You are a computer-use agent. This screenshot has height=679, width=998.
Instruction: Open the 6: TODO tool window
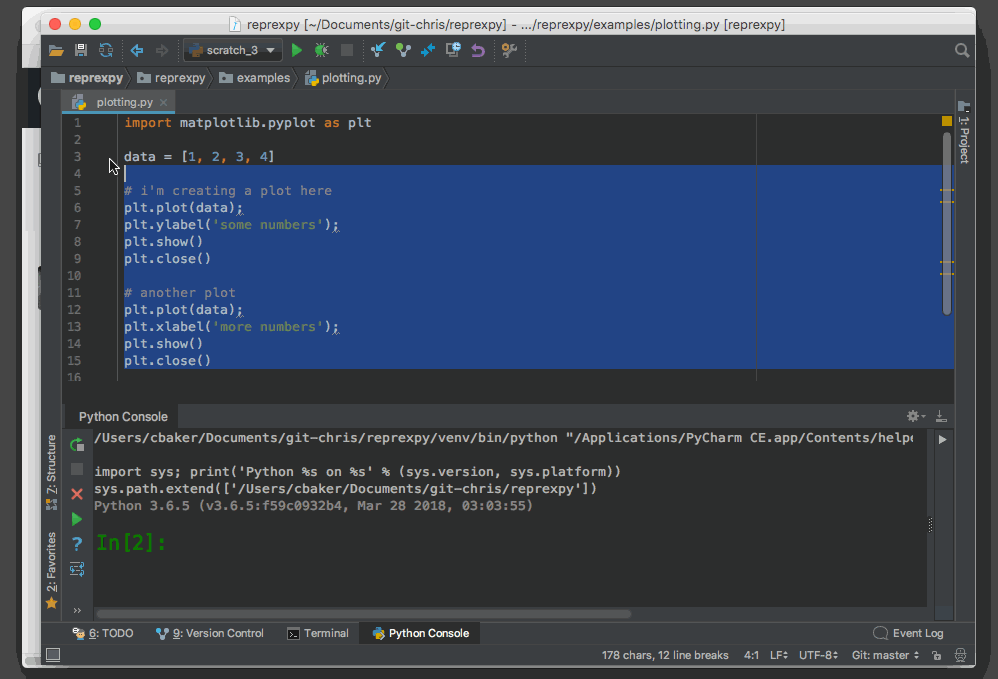[x=102, y=633]
